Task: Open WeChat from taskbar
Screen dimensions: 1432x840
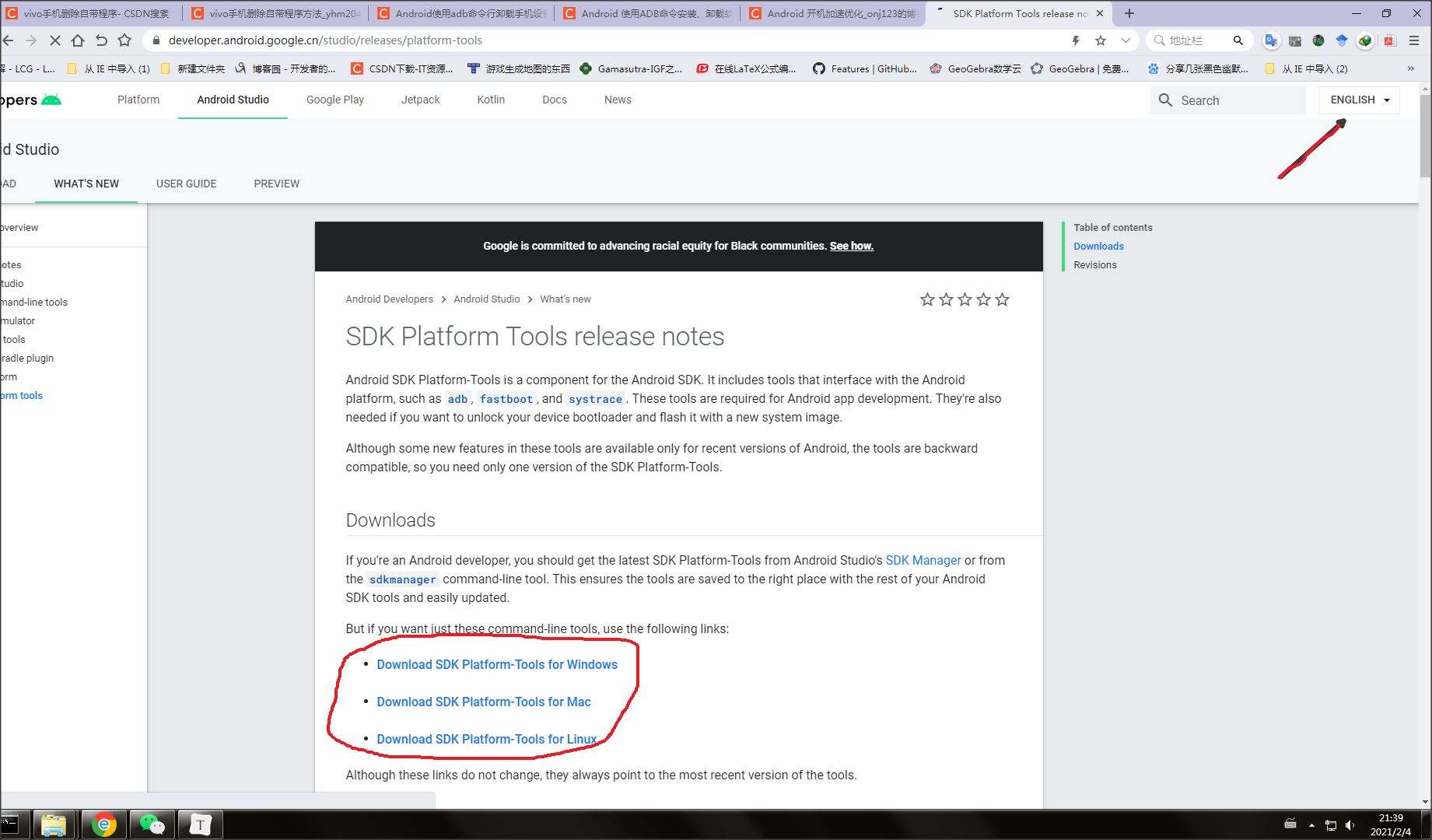Action: (152, 824)
